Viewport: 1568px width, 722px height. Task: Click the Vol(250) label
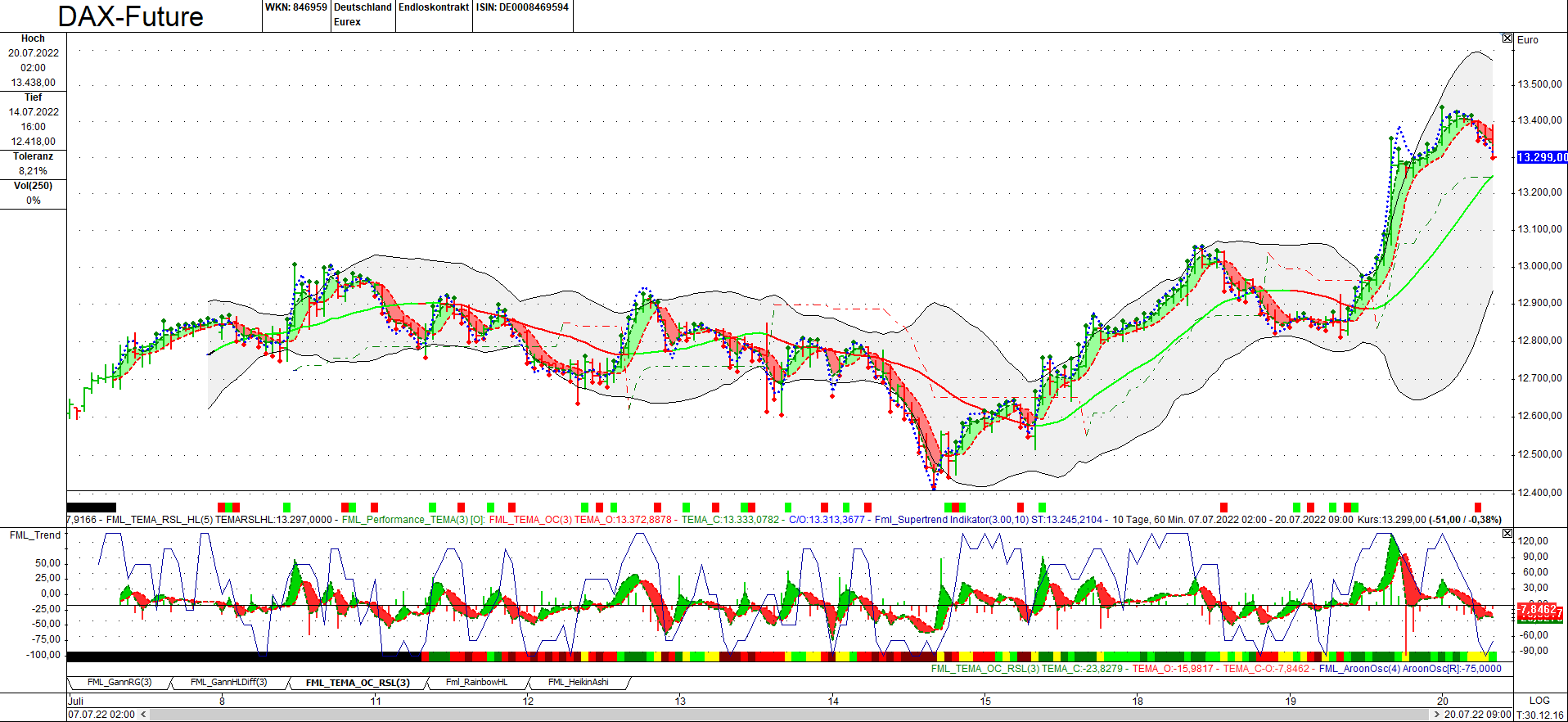tap(34, 186)
